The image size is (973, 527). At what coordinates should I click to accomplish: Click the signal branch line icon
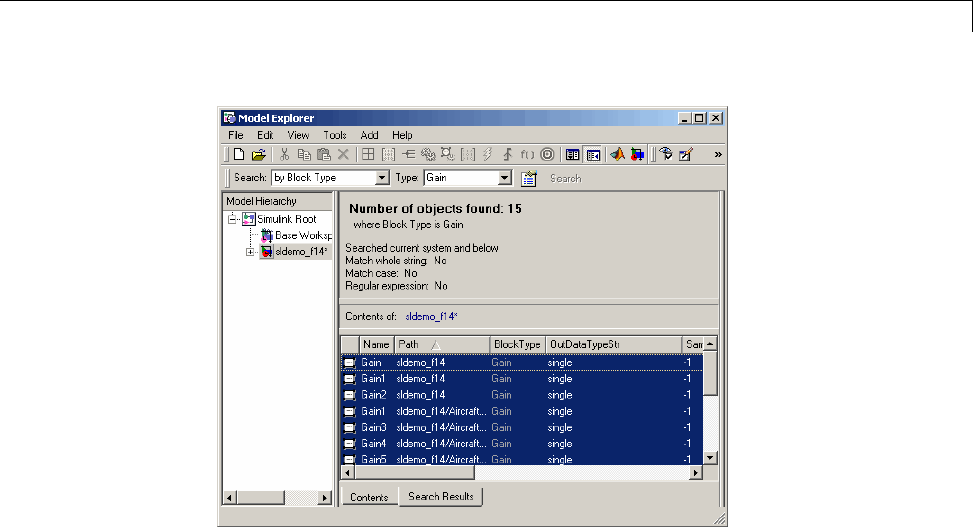click(x=408, y=155)
